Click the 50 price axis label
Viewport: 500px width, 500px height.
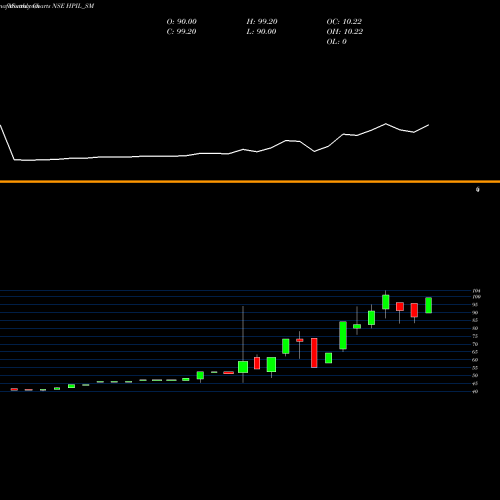tap(475, 376)
